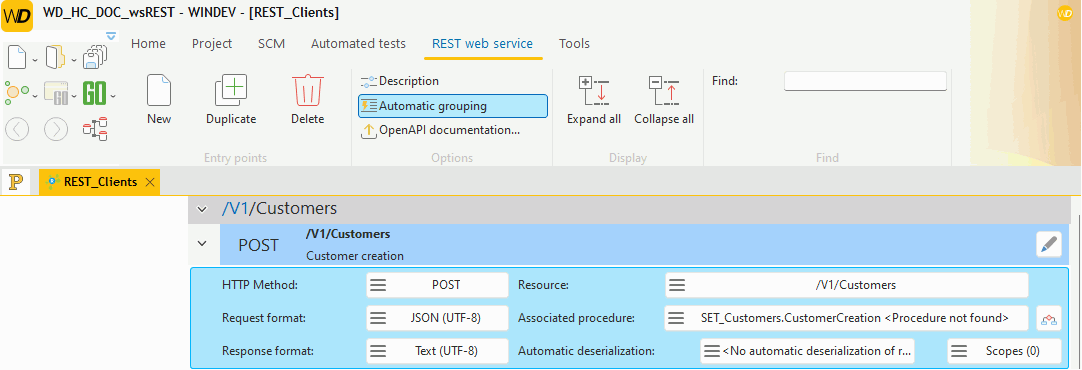Screen dimensions: 1082x370
Task: Delete the selected entry point
Action: pyautogui.click(x=307, y=100)
